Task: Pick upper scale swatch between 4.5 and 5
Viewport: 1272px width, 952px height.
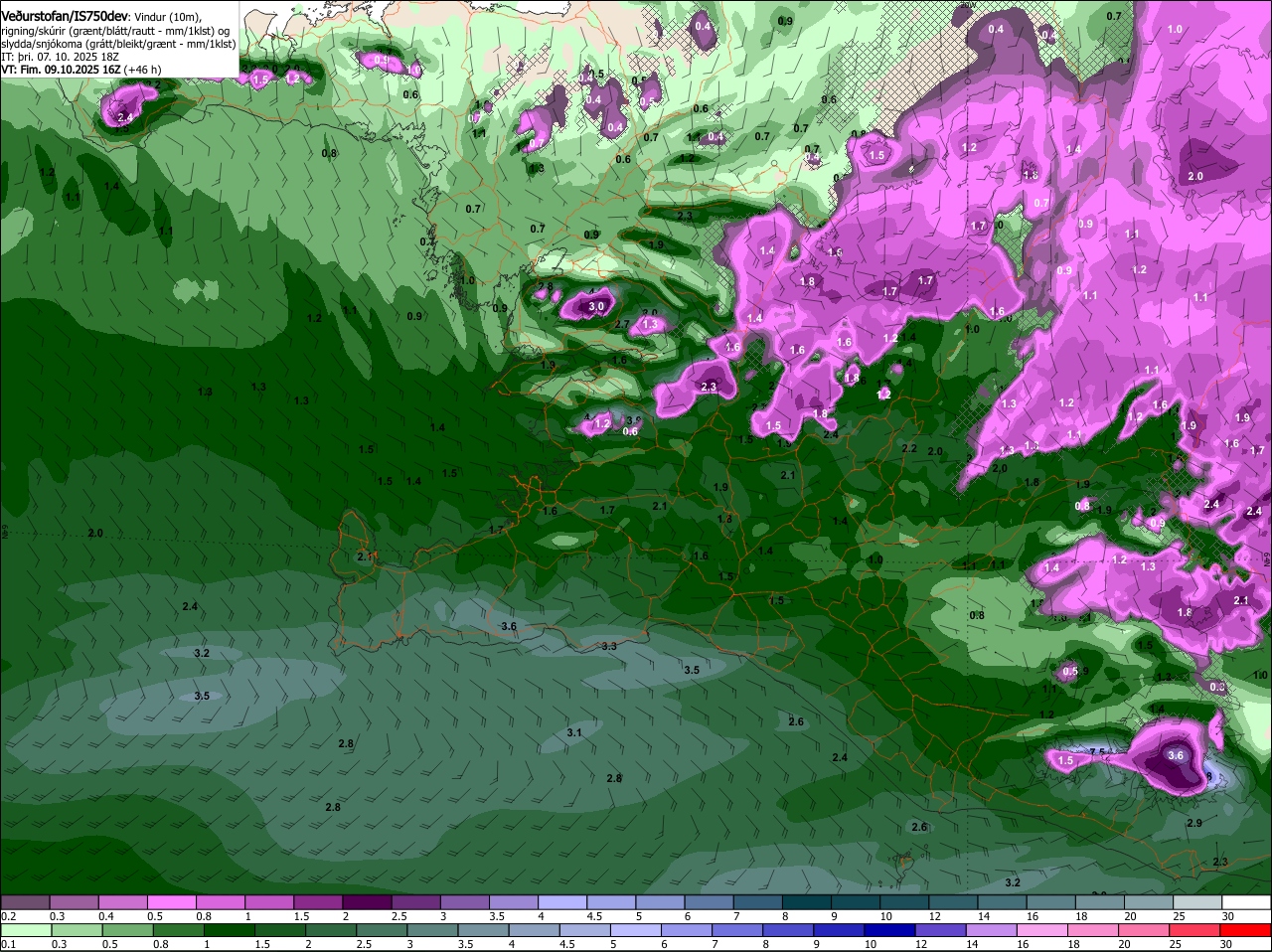Action: (x=610, y=902)
